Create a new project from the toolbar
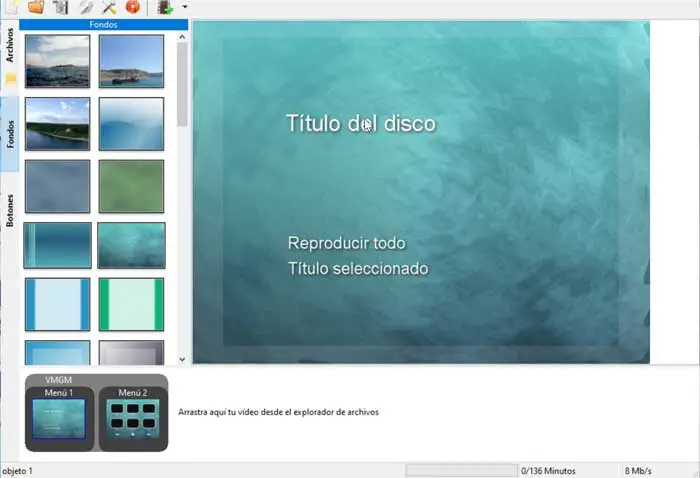Image resolution: width=700 pixels, height=478 pixels. click(11, 6)
